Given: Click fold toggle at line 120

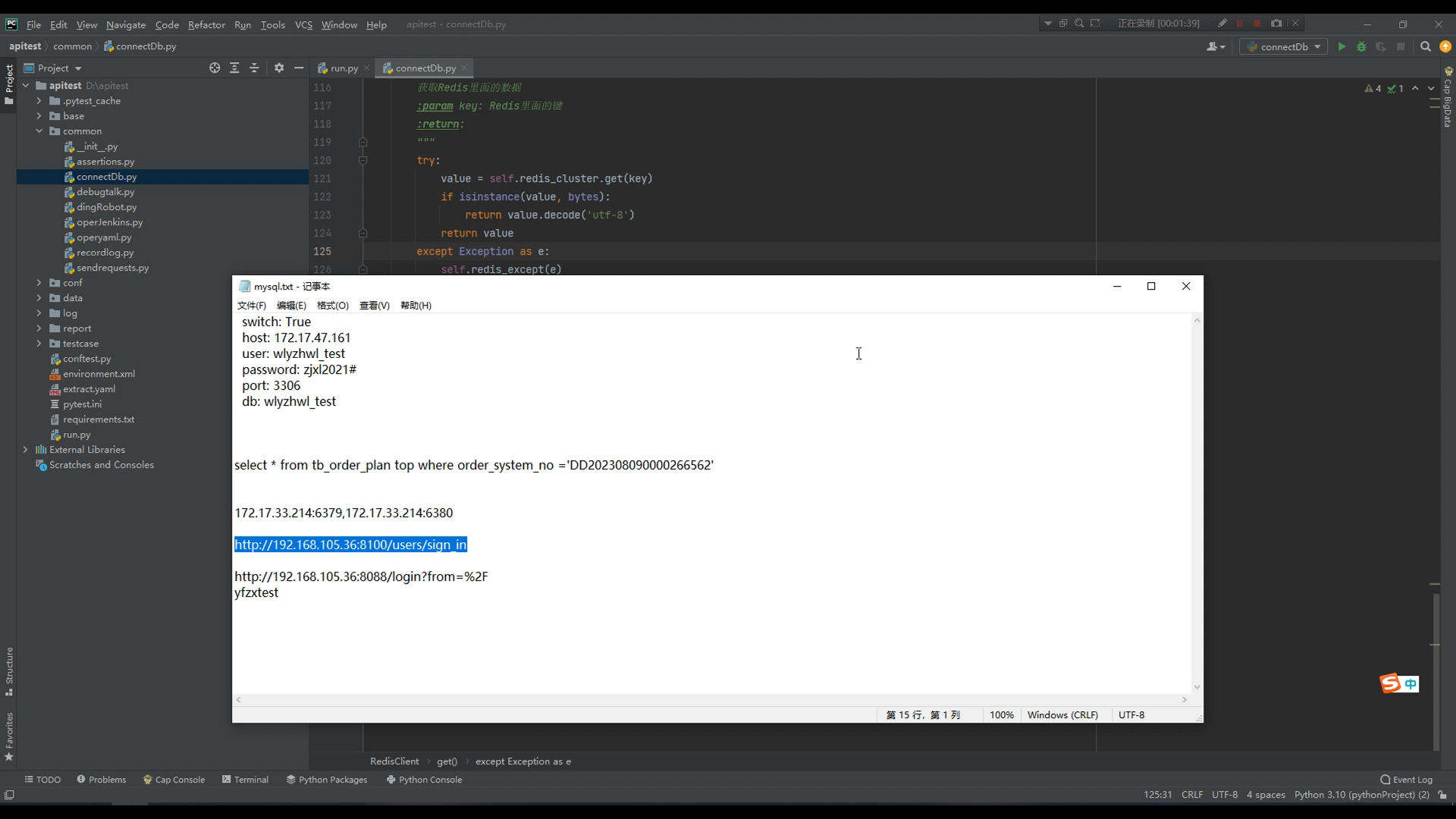Looking at the screenshot, I should [x=362, y=161].
